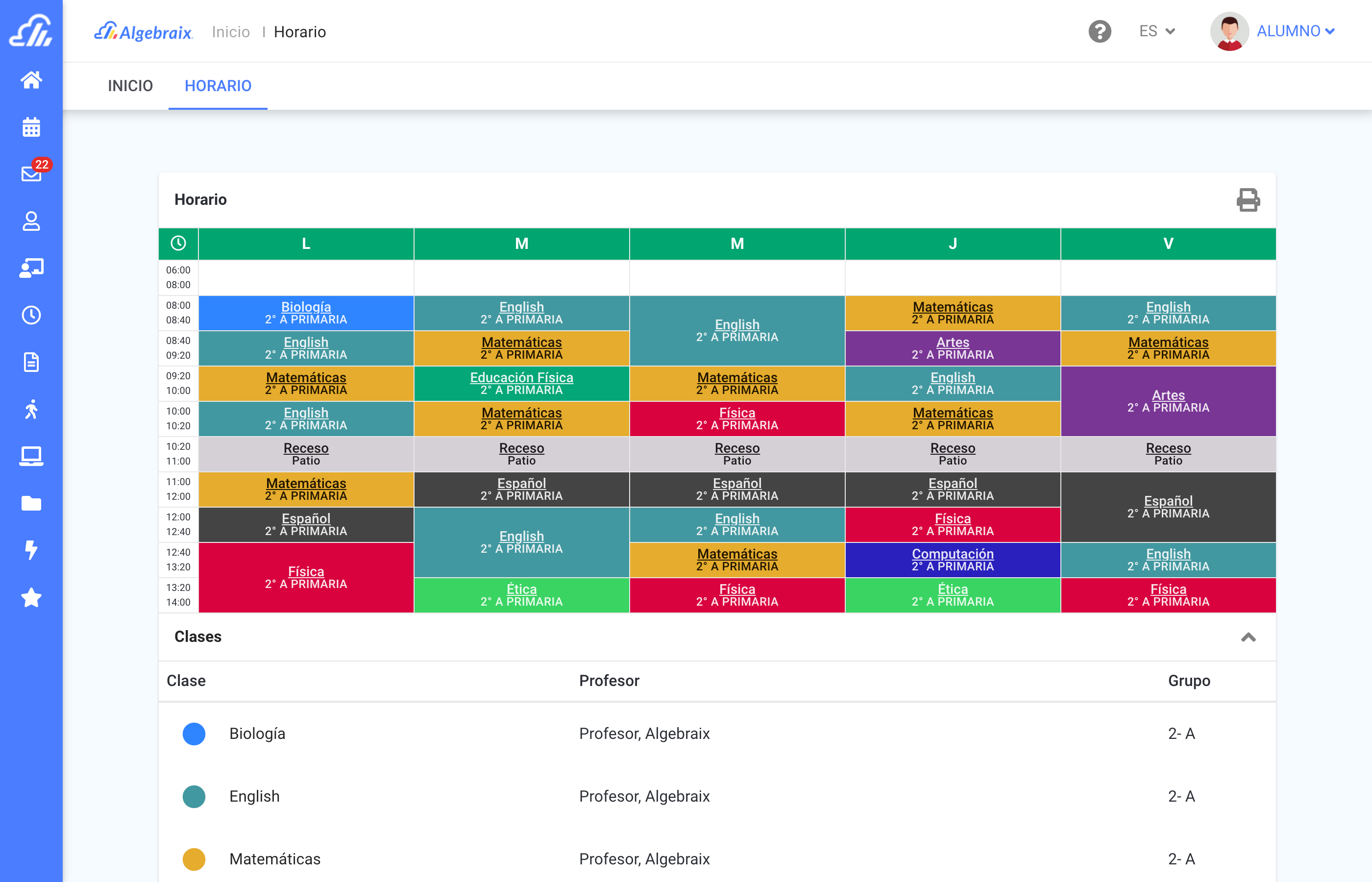This screenshot has height=882, width=1372.
Task: Open the folder icon in sidebar
Action: click(x=31, y=503)
